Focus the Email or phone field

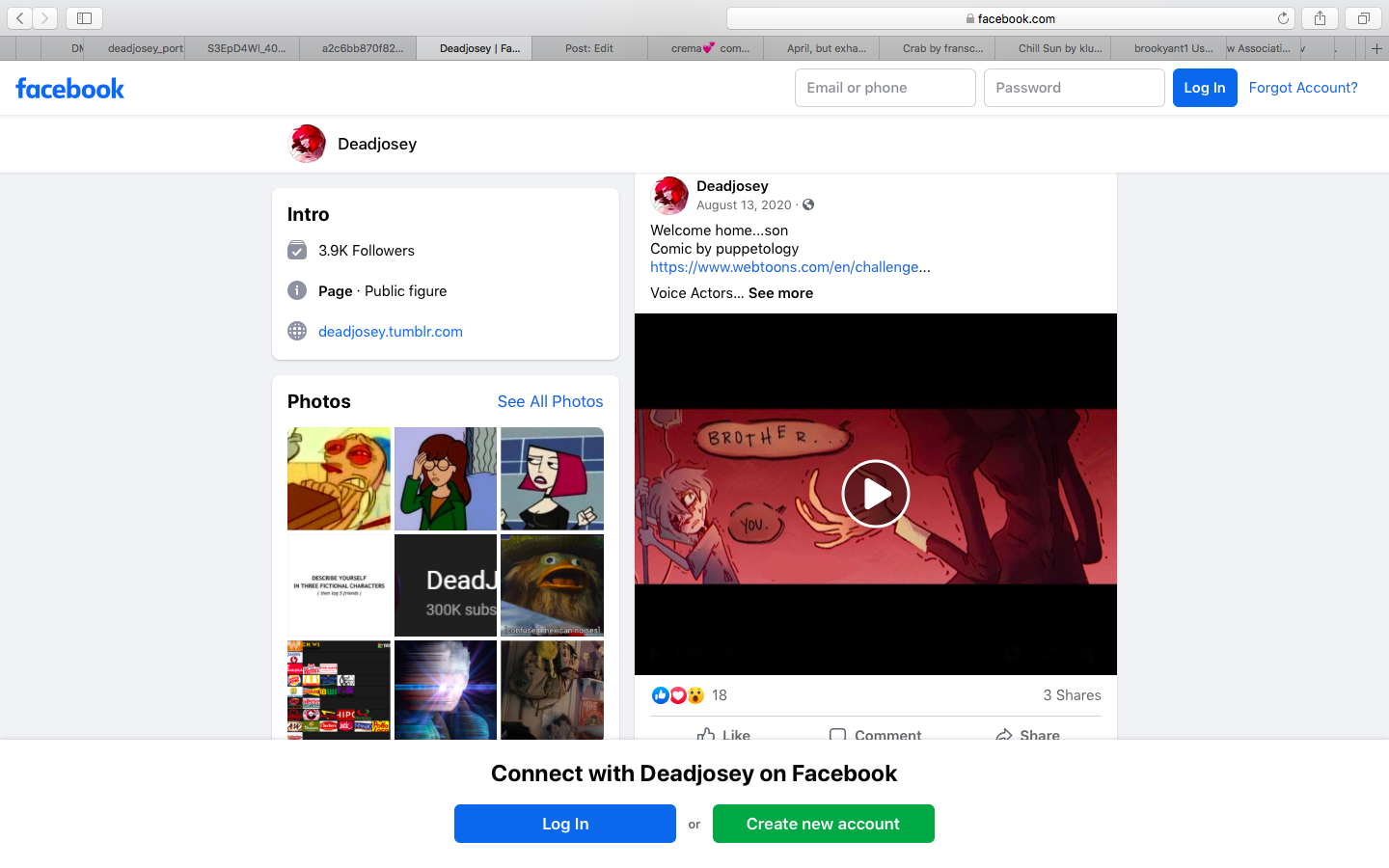point(885,88)
